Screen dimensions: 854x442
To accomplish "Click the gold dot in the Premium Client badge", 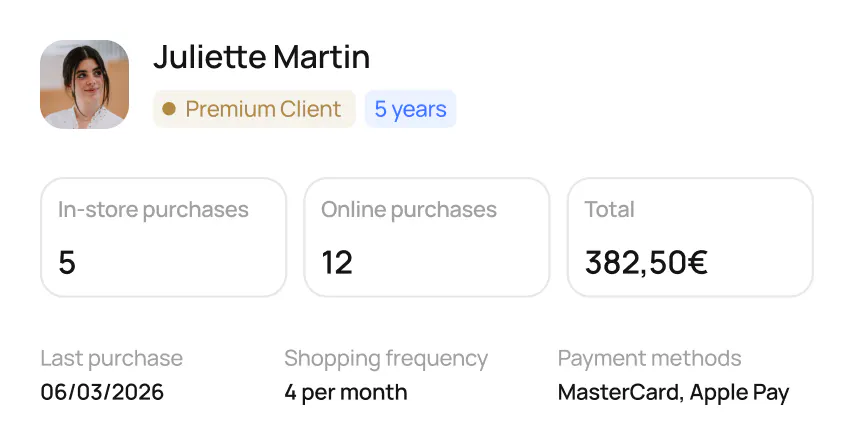I will (x=169, y=109).
